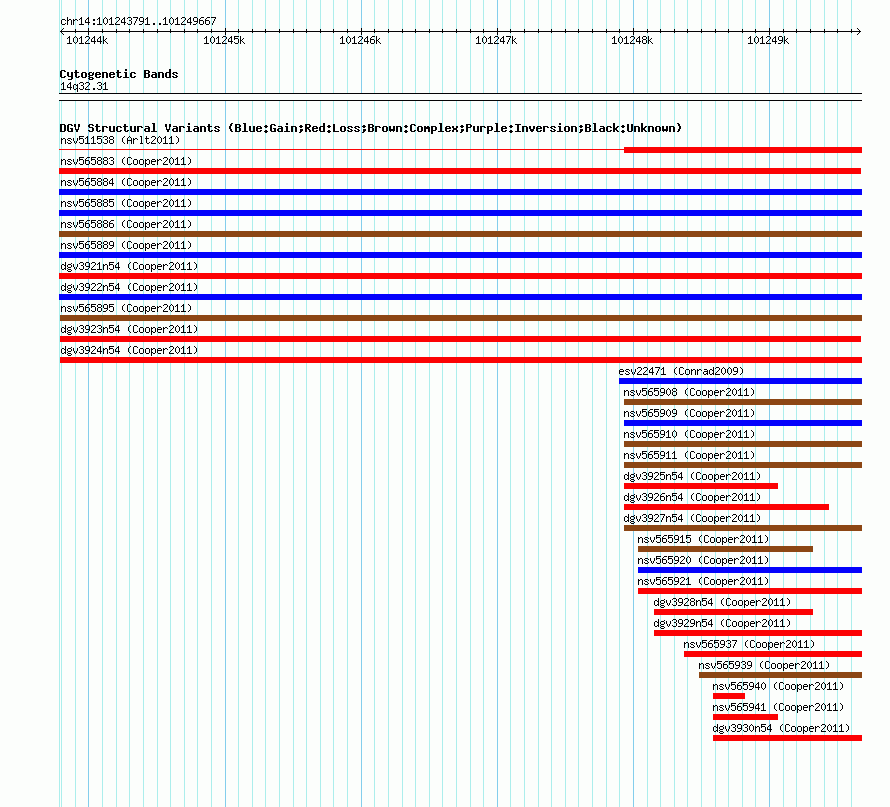Click the dgv3929n54 (Cooper2011) label
The image size is (890, 807).
coord(722,623)
